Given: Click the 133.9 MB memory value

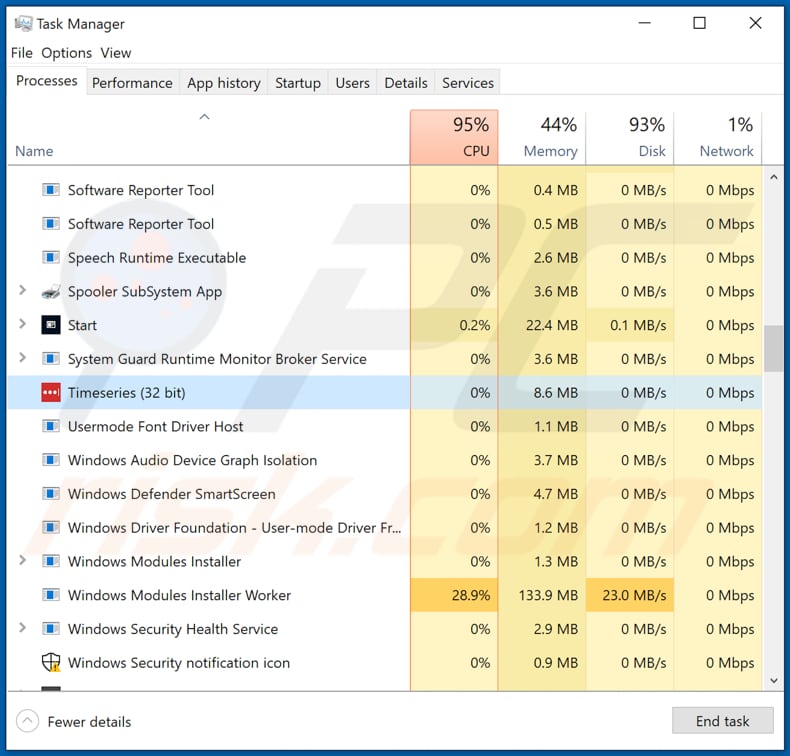Looking at the screenshot, I should pos(548,595).
